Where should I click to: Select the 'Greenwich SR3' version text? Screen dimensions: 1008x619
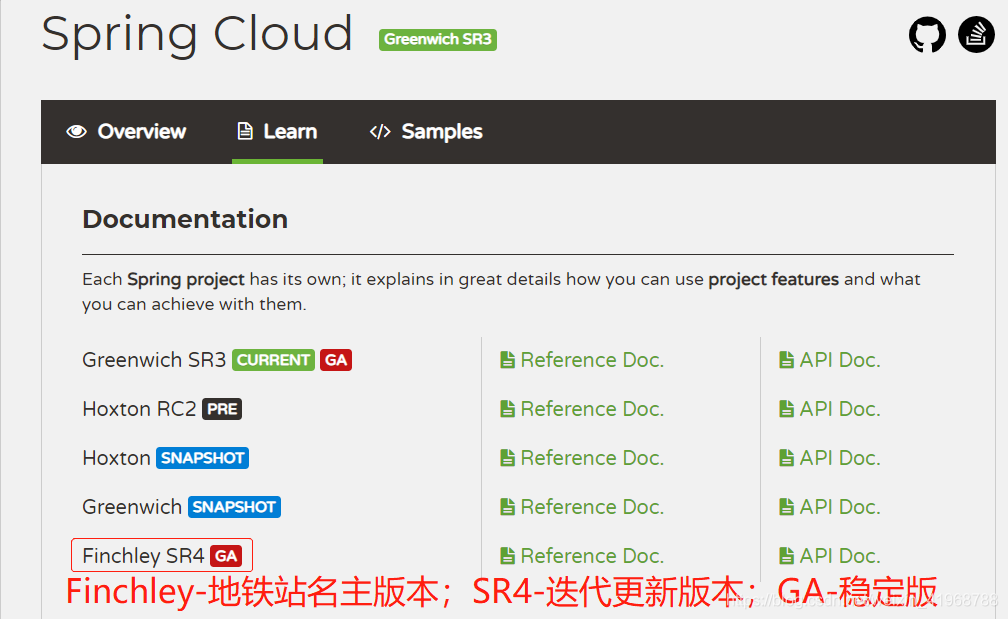154,360
